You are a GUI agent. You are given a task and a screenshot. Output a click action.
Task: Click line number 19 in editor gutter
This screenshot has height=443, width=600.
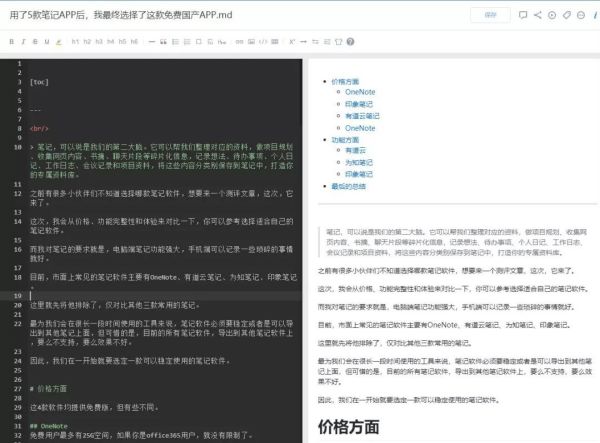pyautogui.click(x=18, y=296)
